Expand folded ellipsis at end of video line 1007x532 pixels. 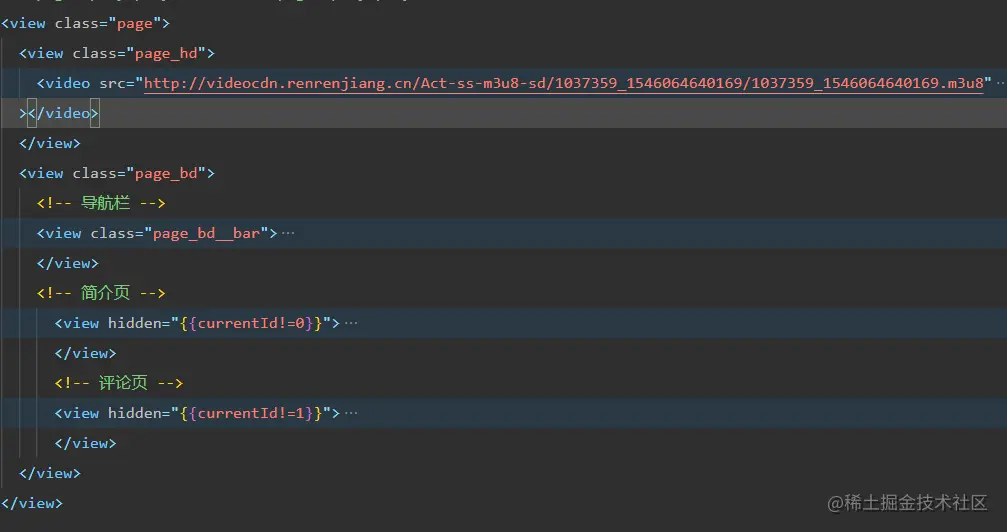1001,84
